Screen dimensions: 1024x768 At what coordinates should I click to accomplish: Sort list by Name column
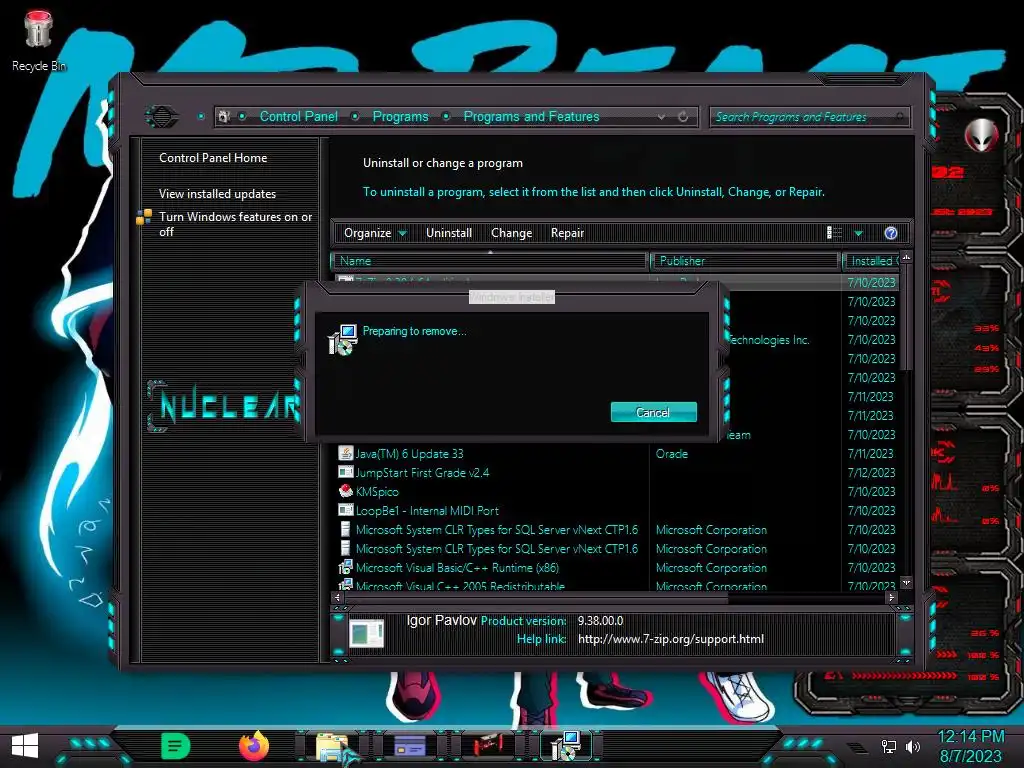pos(489,261)
